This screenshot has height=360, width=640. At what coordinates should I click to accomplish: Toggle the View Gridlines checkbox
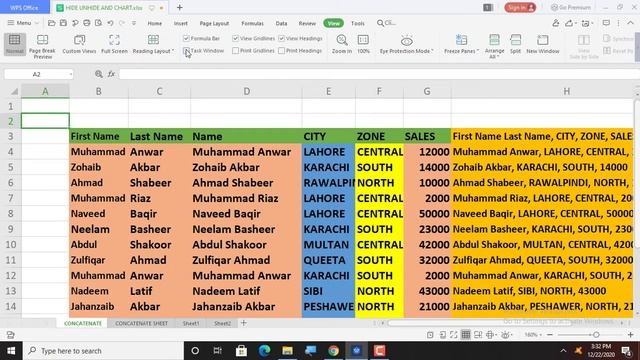(x=236, y=38)
